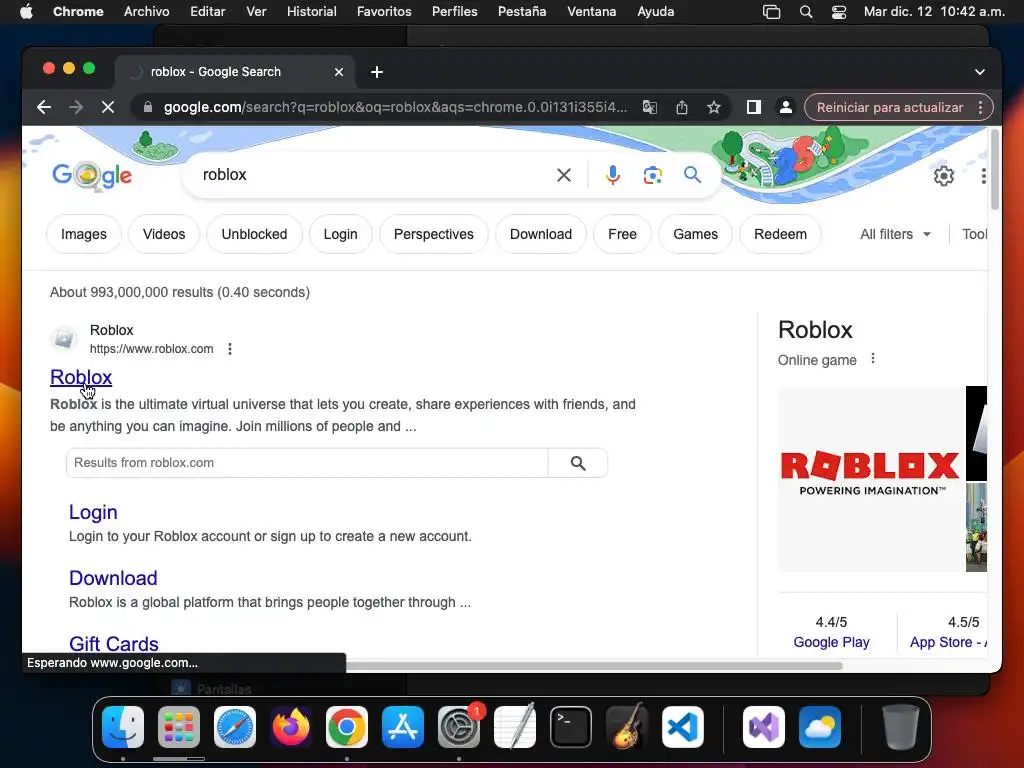Select the Free filter chip
The image size is (1024, 768).
coord(622,234)
